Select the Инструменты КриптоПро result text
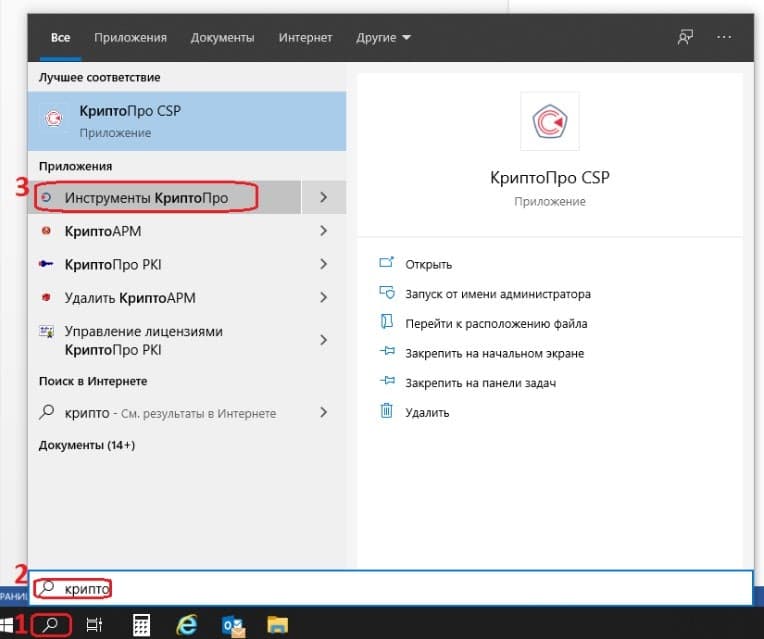The height and width of the screenshot is (639, 764). [146, 197]
